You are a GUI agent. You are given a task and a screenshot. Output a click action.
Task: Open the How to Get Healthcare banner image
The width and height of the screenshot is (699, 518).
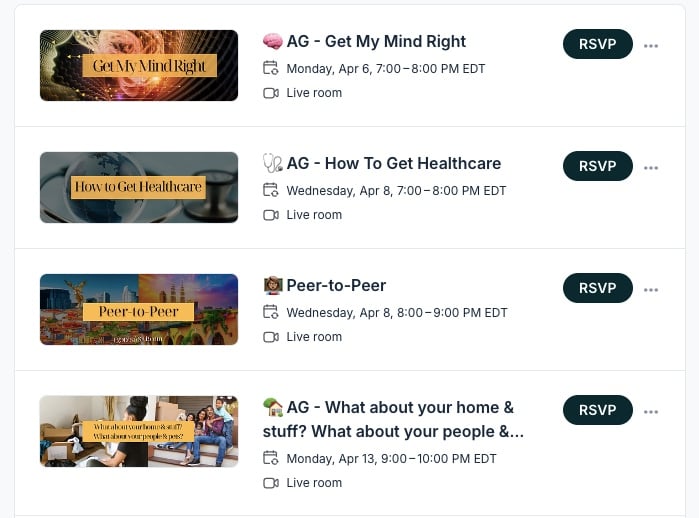139,188
